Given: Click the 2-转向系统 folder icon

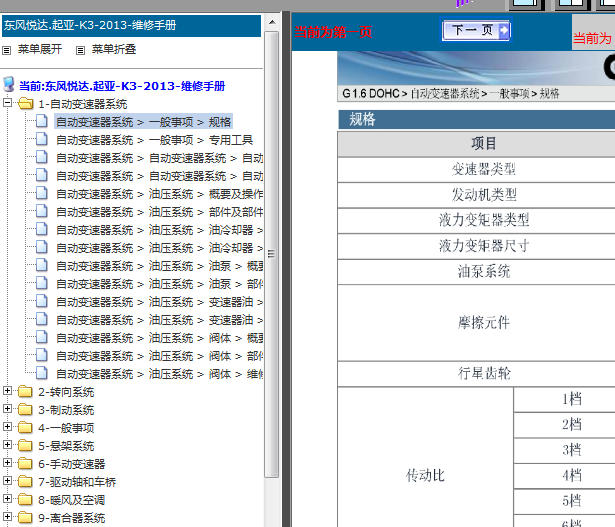Looking at the screenshot, I should tap(25, 391).
